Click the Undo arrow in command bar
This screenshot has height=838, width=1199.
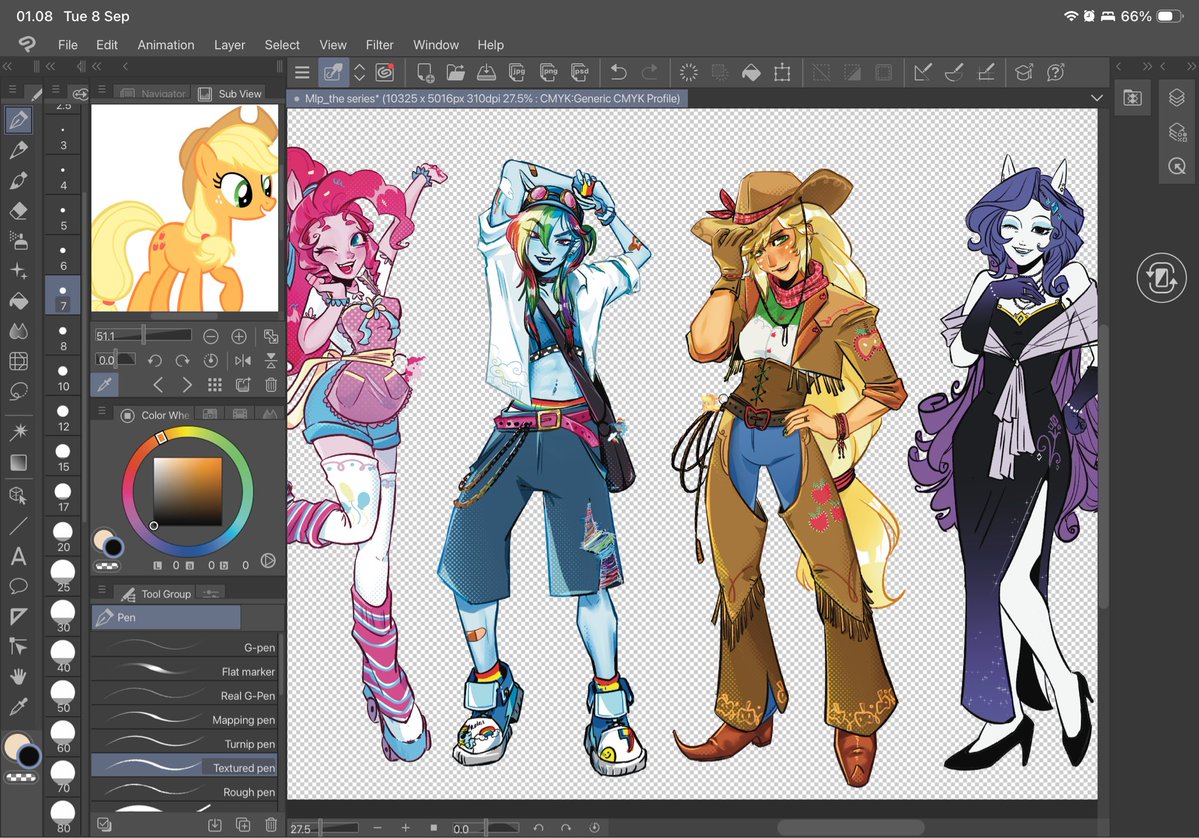click(618, 73)
